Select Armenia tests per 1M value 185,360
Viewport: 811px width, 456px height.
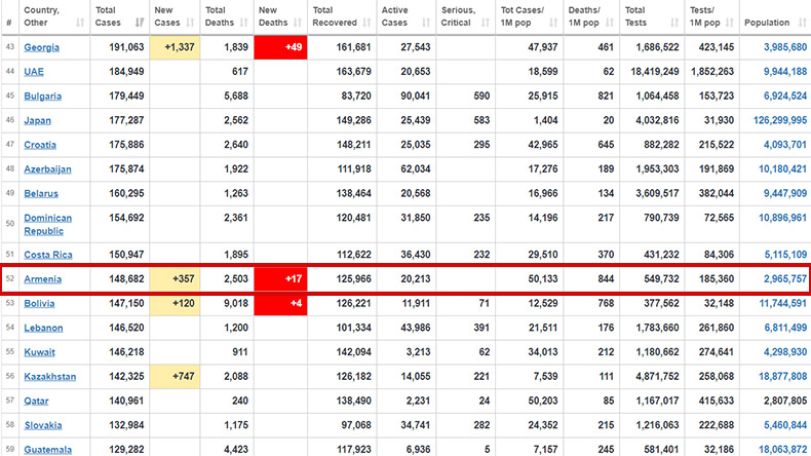tap(716, 279)
